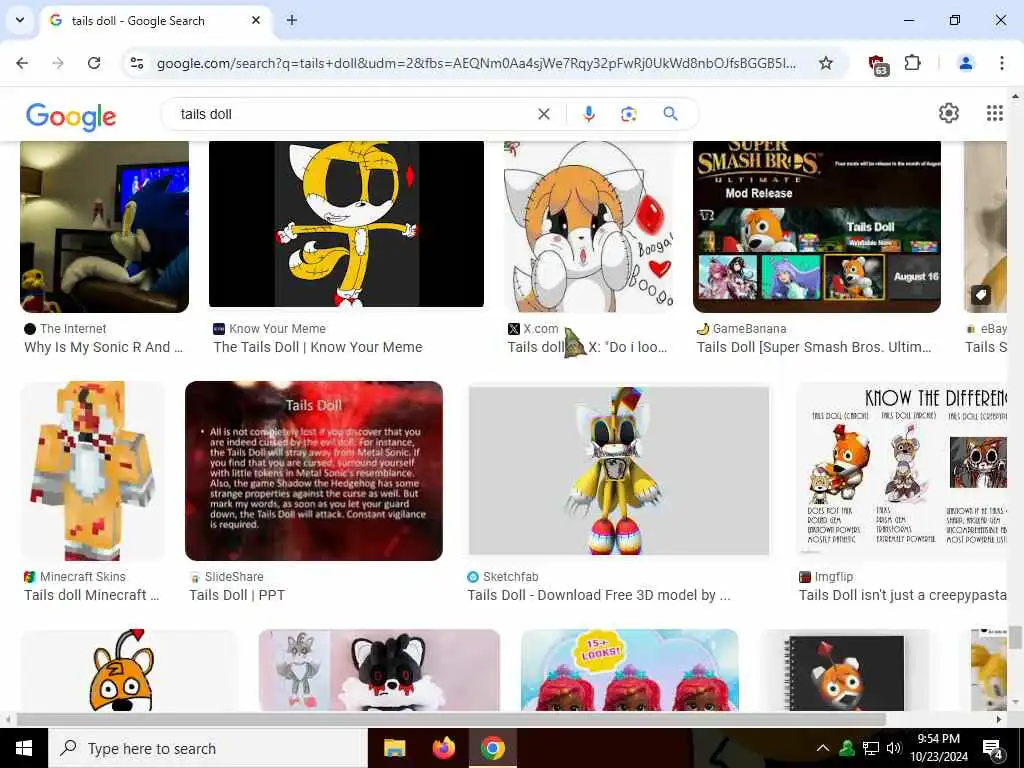This screenshot has height=768, width=1024.
Task: Open 'Why Is My Sonic R And ...' link
Action: pos(103,347)
